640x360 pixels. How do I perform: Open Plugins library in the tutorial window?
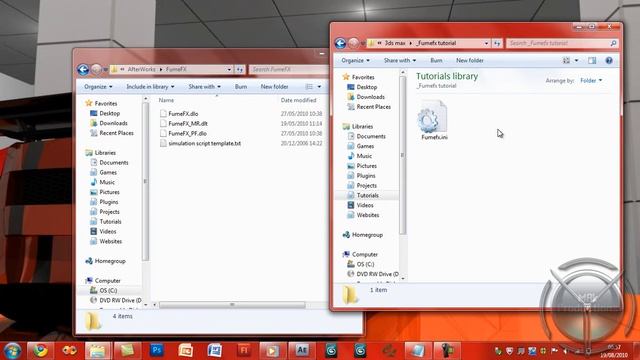tap(362, 176)
